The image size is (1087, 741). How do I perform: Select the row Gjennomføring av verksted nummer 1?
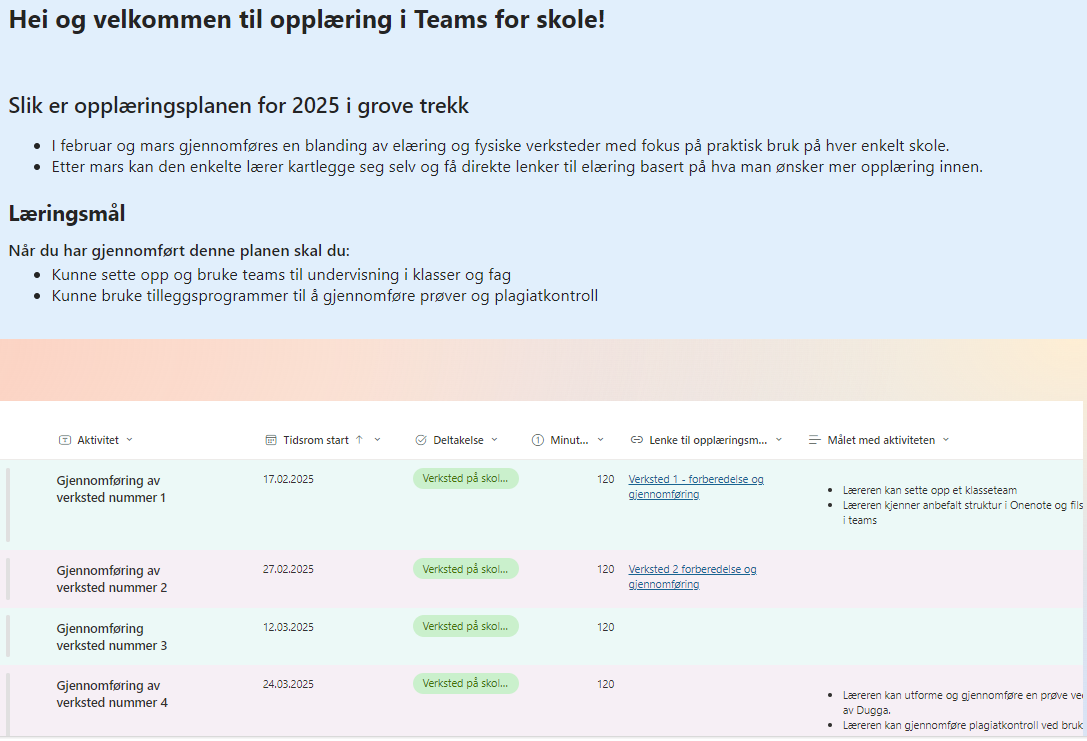click(x=111, y=489)
